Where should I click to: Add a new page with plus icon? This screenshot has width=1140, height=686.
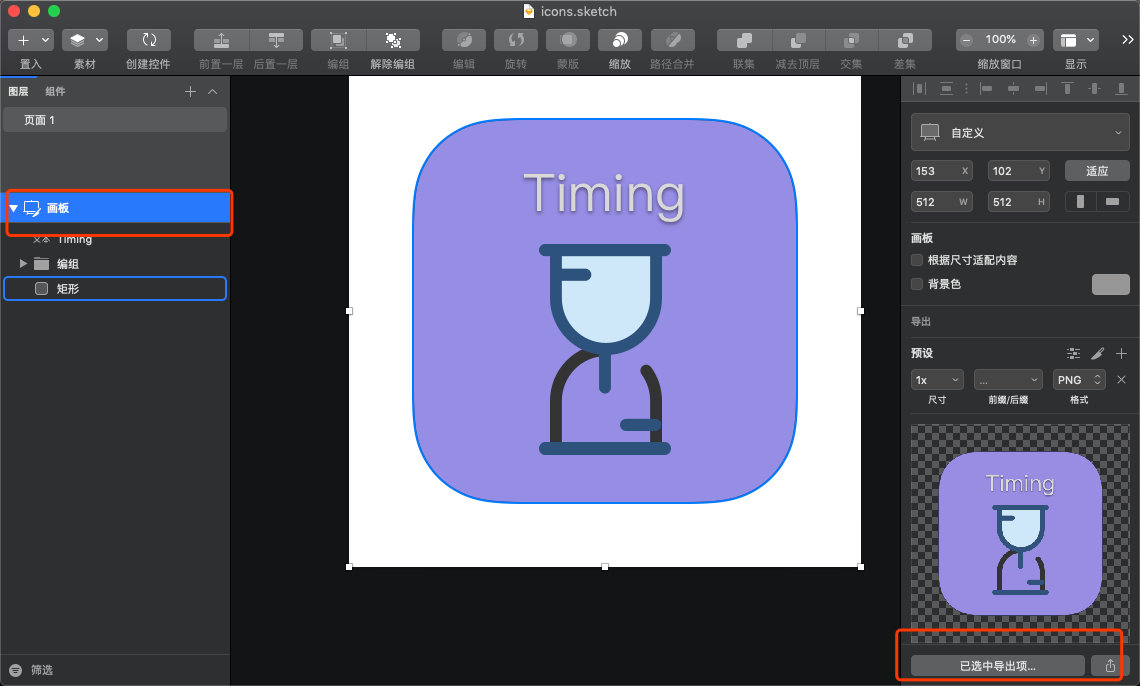pos(190,92)
